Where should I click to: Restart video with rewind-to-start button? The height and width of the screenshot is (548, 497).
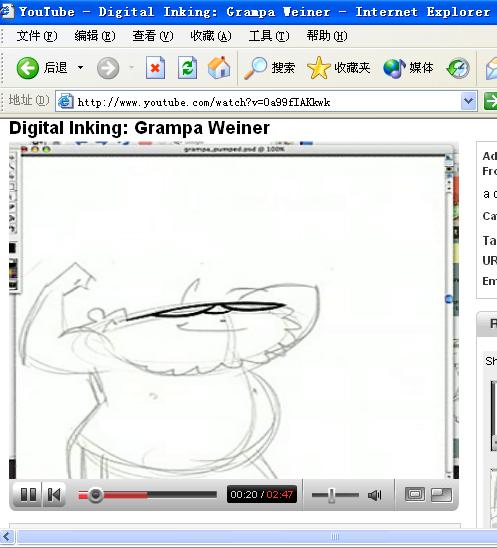pyautogui.click(x=54, y=495)
